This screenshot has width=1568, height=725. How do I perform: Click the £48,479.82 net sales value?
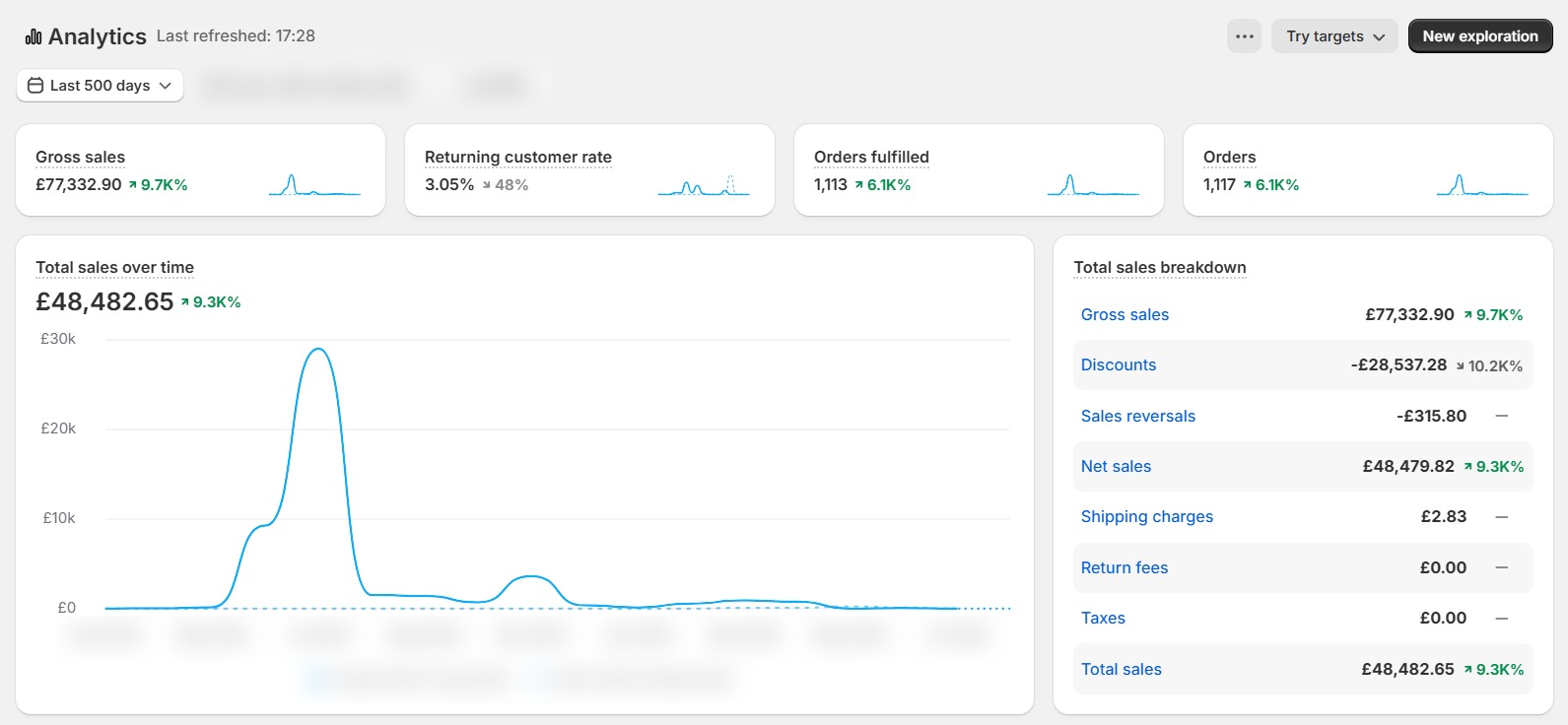1408,466
